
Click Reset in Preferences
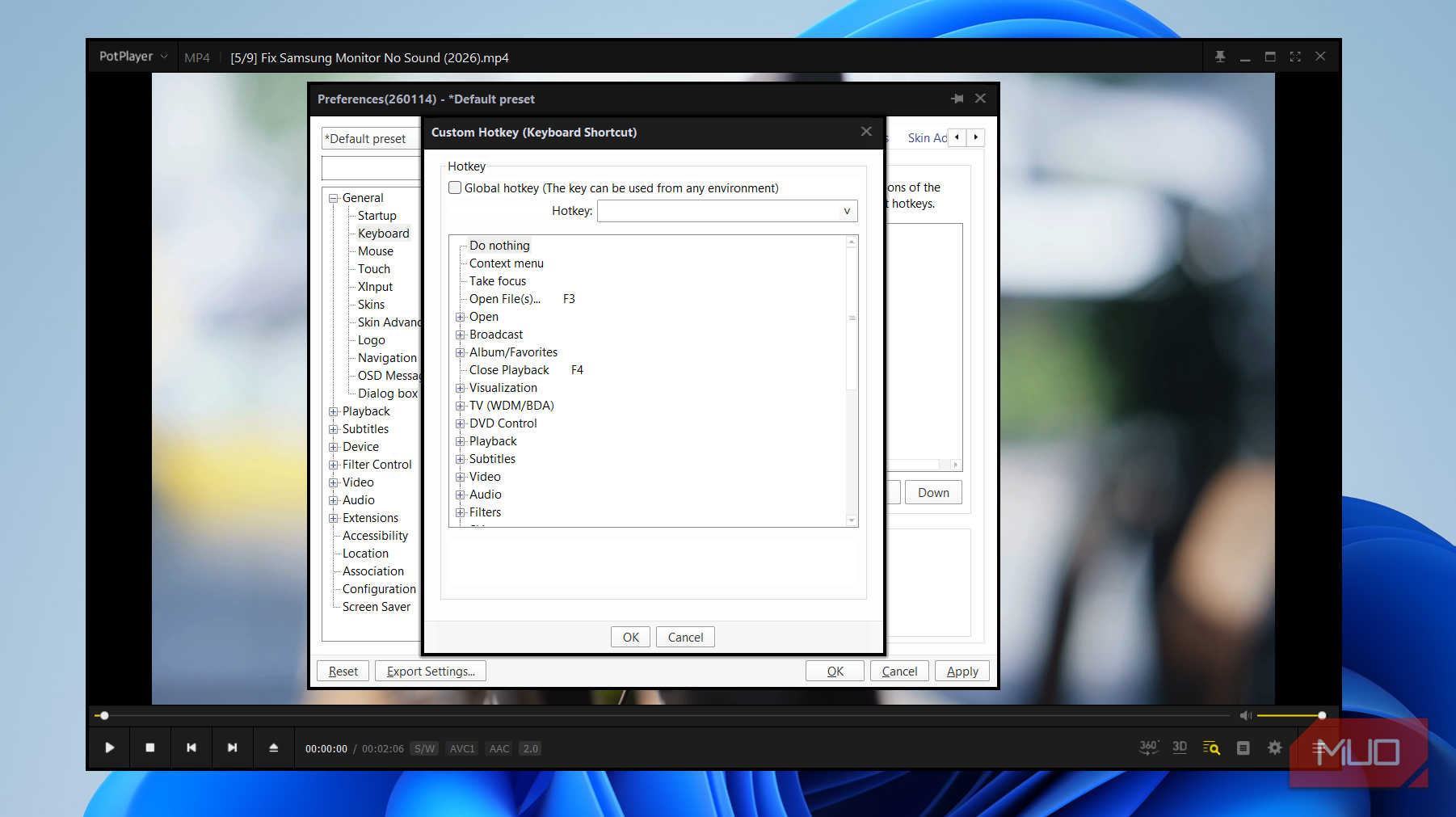click(343, 671)
